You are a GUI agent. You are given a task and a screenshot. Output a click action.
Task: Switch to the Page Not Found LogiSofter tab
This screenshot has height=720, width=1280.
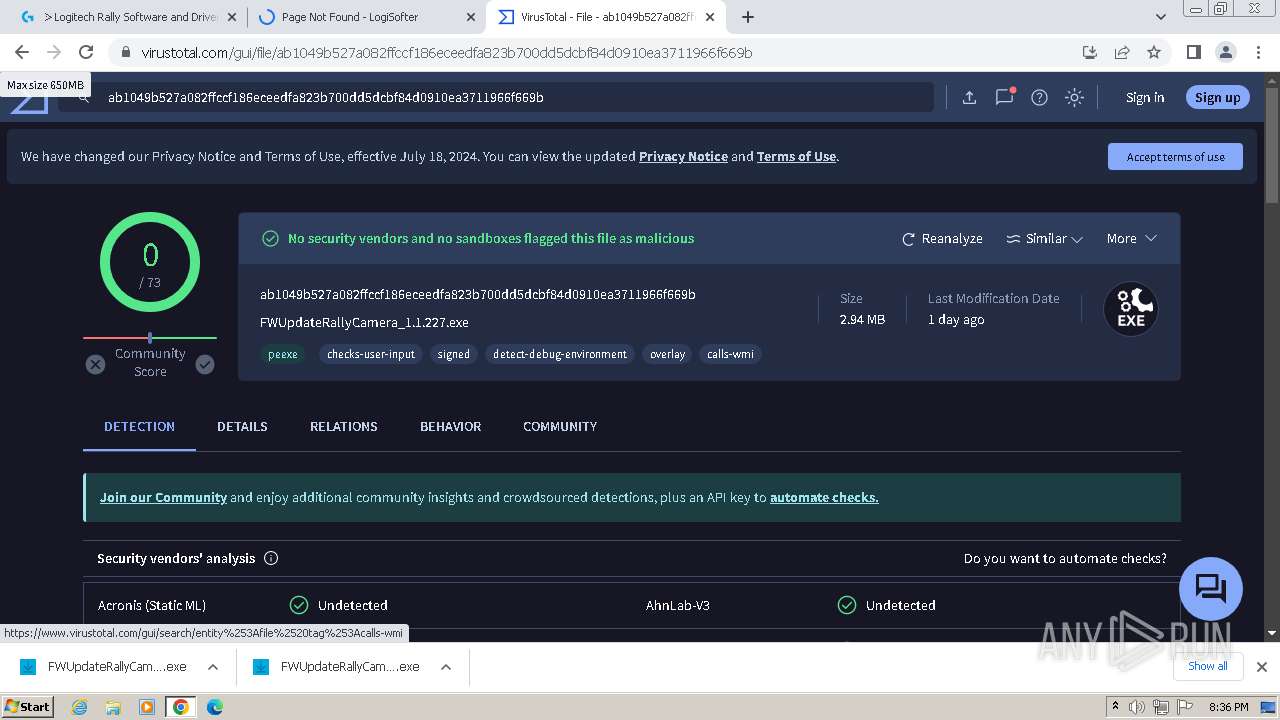click(367, 17)
